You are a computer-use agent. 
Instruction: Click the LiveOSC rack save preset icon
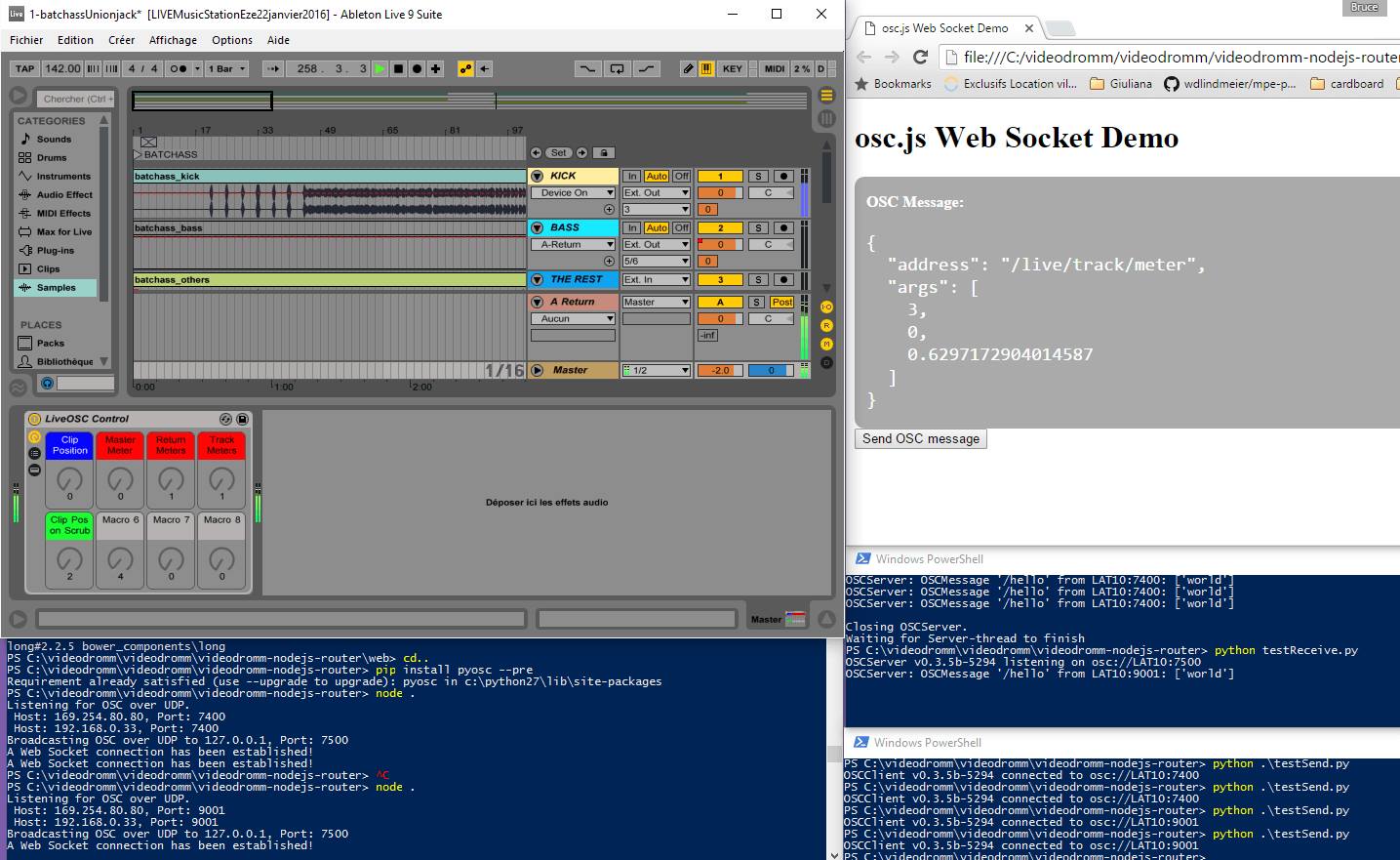point(243,419)
